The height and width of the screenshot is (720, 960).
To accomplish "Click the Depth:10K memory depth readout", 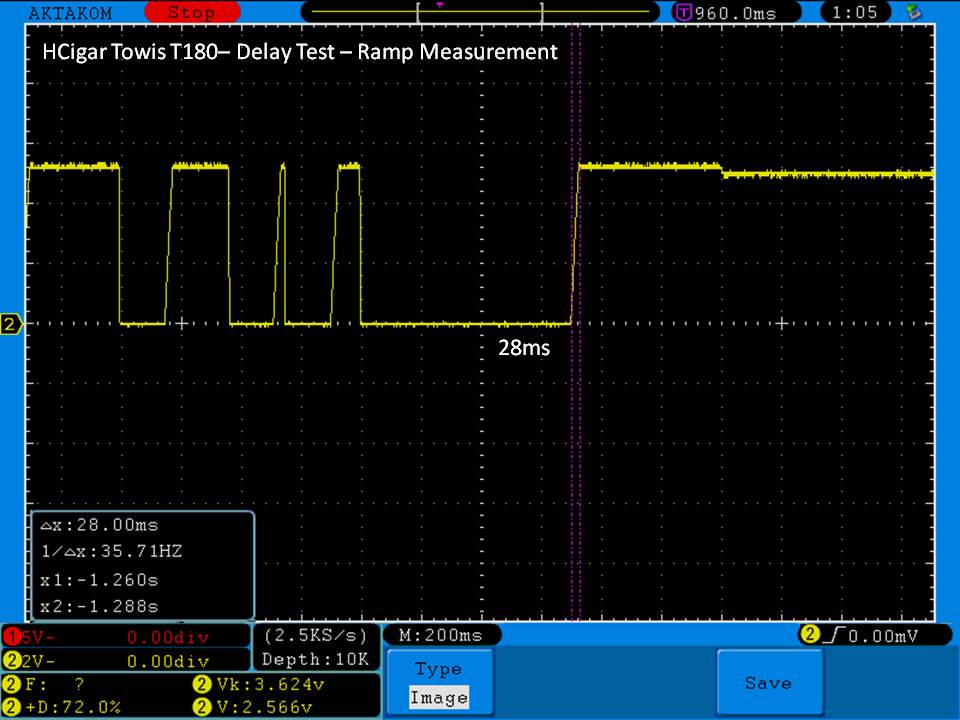I will 316,659.
